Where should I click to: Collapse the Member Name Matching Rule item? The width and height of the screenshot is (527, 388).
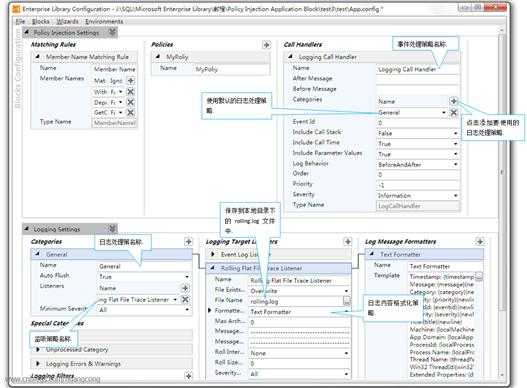tap(38, 57)
